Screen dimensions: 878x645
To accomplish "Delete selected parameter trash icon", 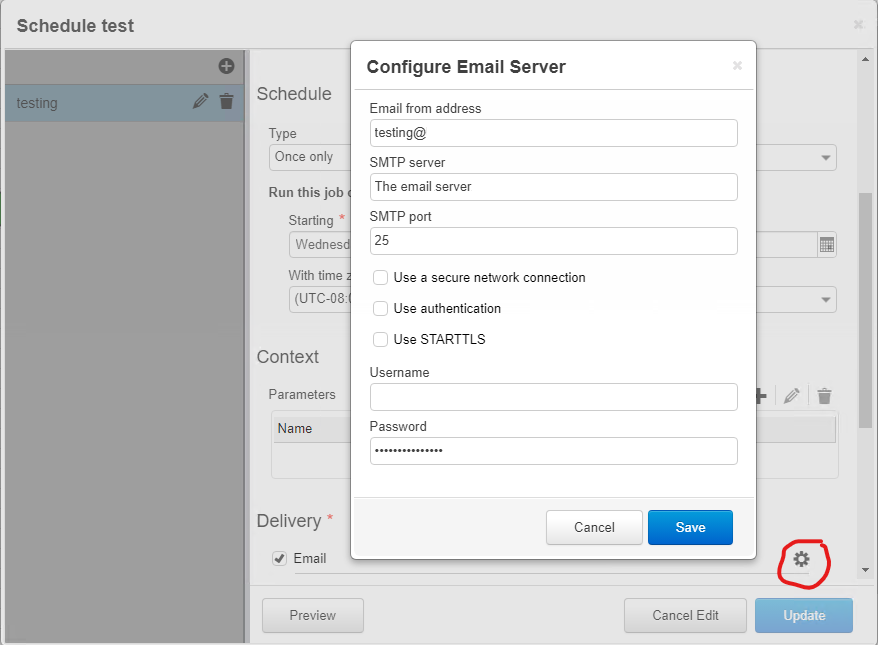I will tap(824, 396).
